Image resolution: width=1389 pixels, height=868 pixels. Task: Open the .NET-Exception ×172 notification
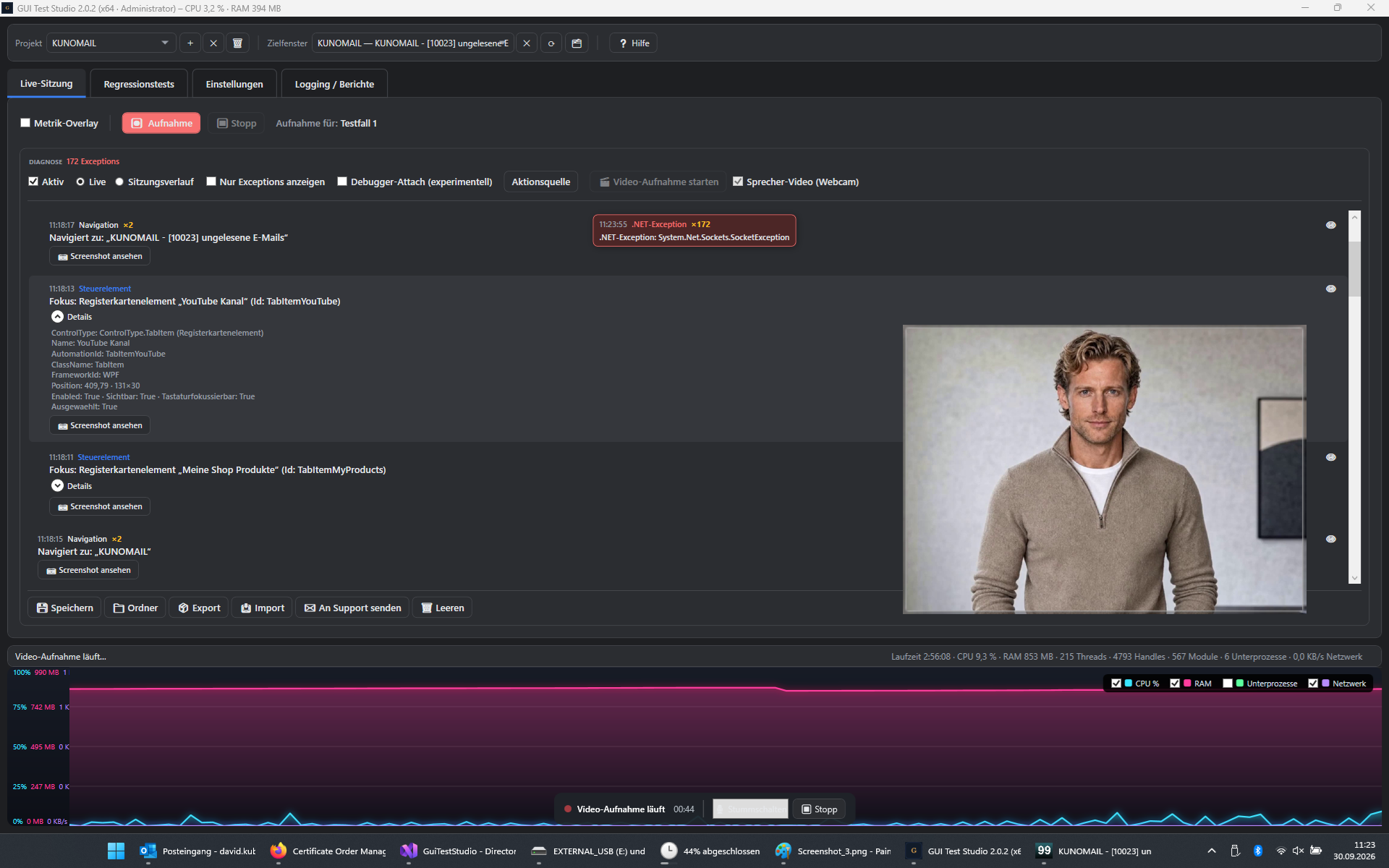(694, 231)
